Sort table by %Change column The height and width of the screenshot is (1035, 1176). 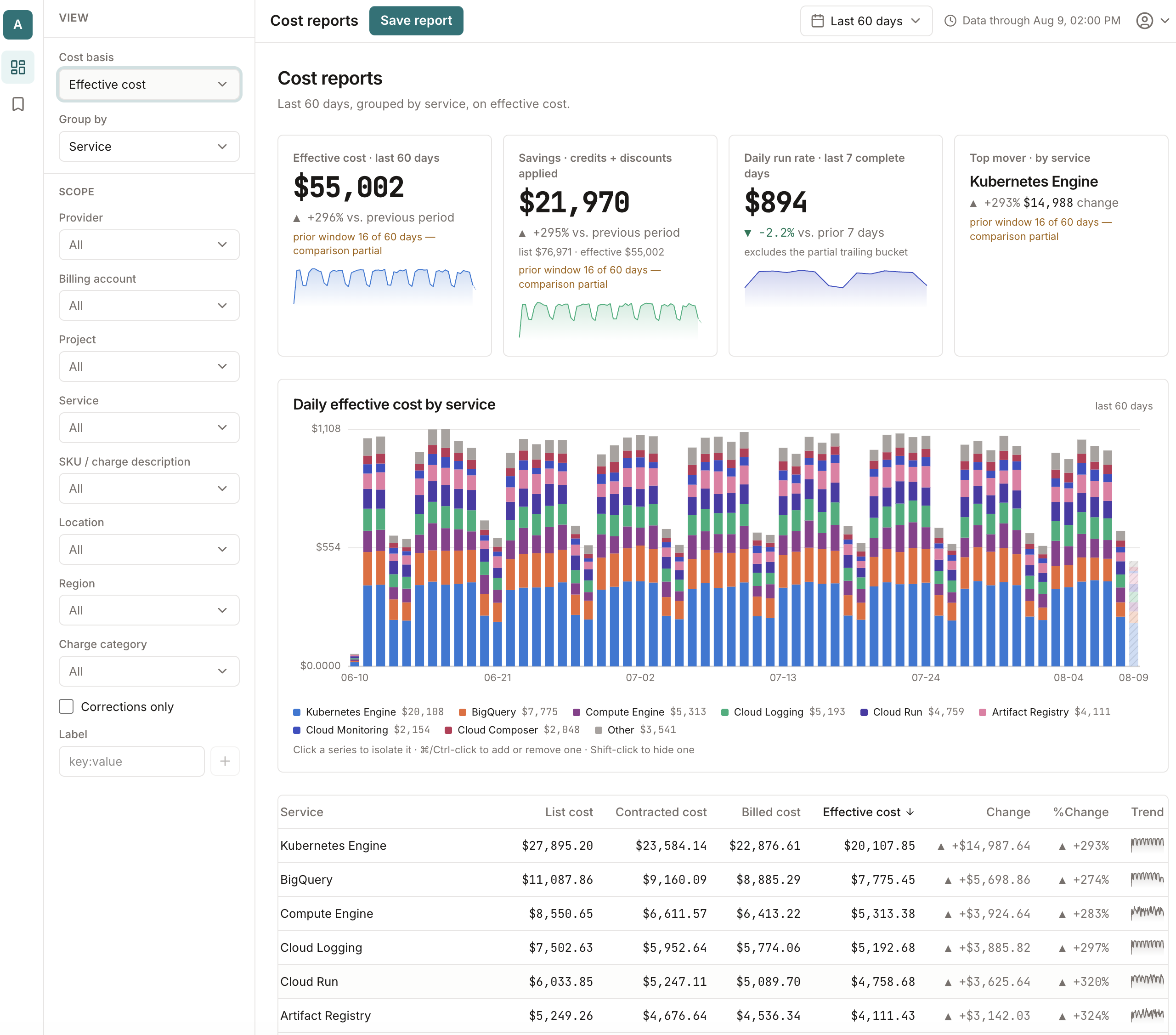pyautogui.click(x=1080, y=812)
